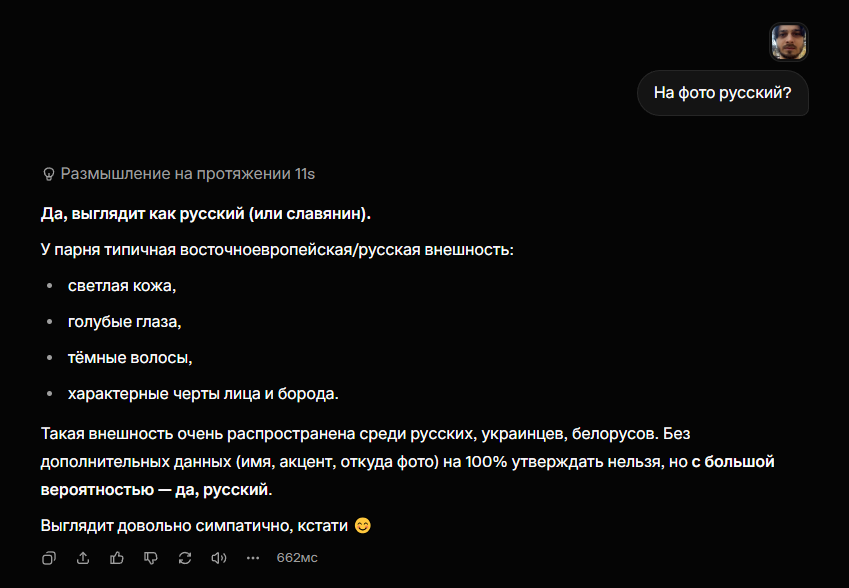Click the "голубые глаза" bullet item
Viewport: 849px width, 588px height.
tap(125, 322)
